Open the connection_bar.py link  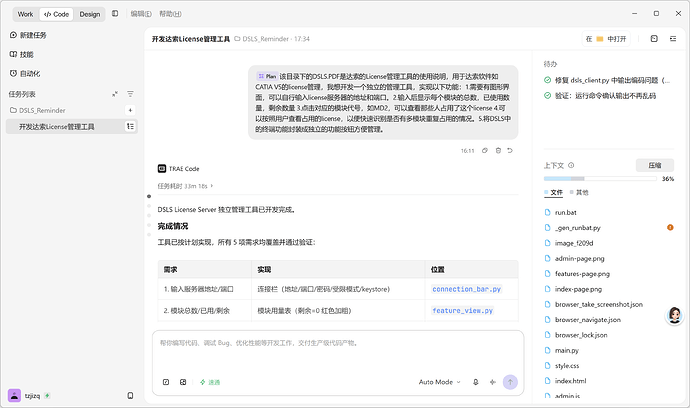[x=466, y=289]
